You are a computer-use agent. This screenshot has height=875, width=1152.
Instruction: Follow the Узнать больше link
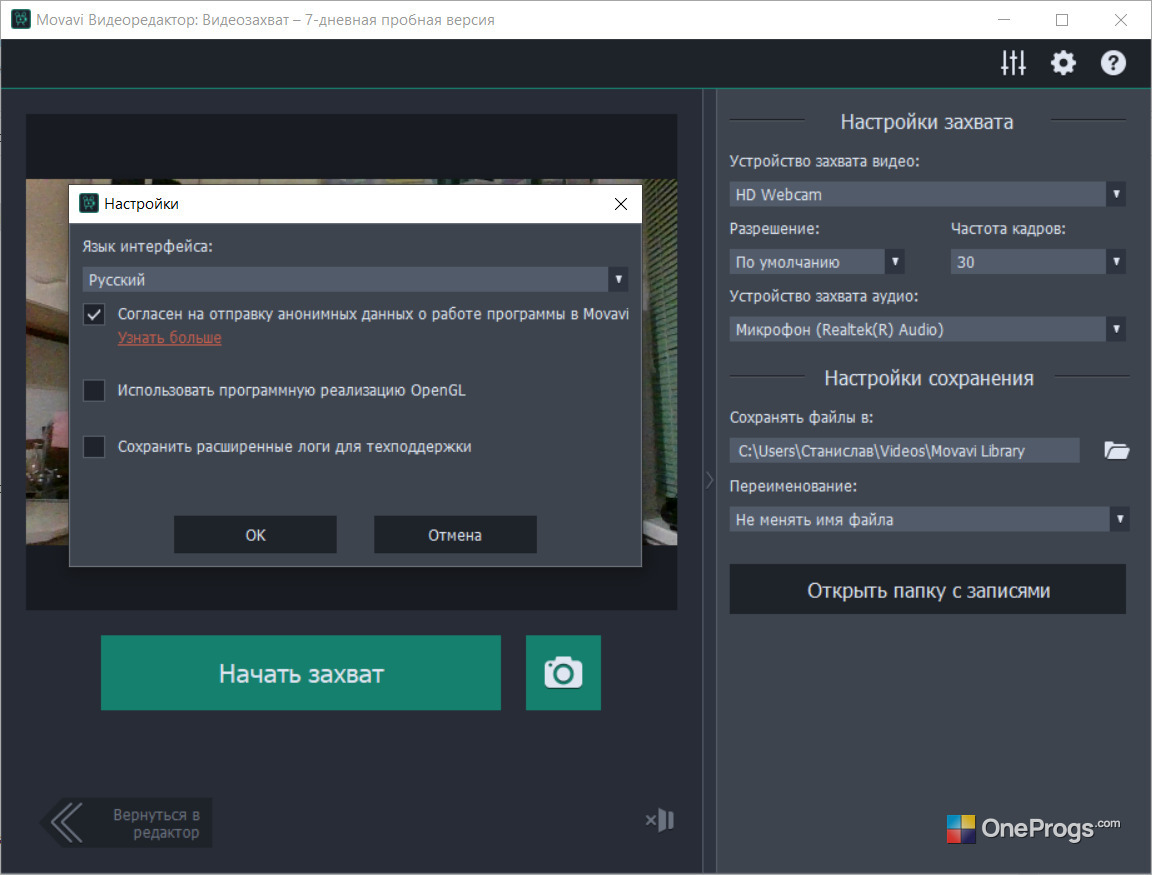[170, 338]
